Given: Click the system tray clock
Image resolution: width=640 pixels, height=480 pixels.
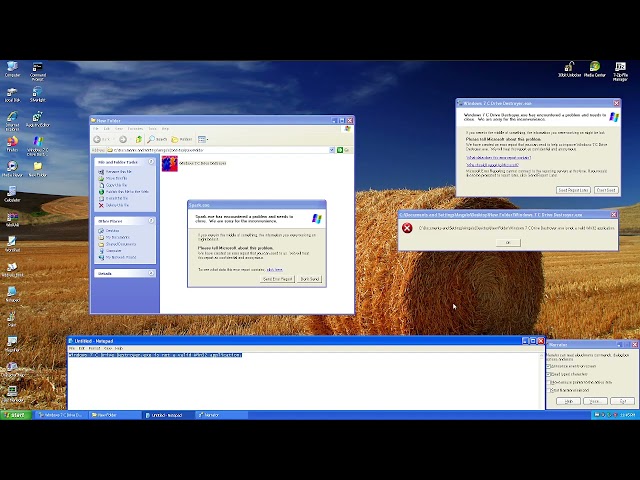Looking at the screenshot, I should tap(627, 415).
